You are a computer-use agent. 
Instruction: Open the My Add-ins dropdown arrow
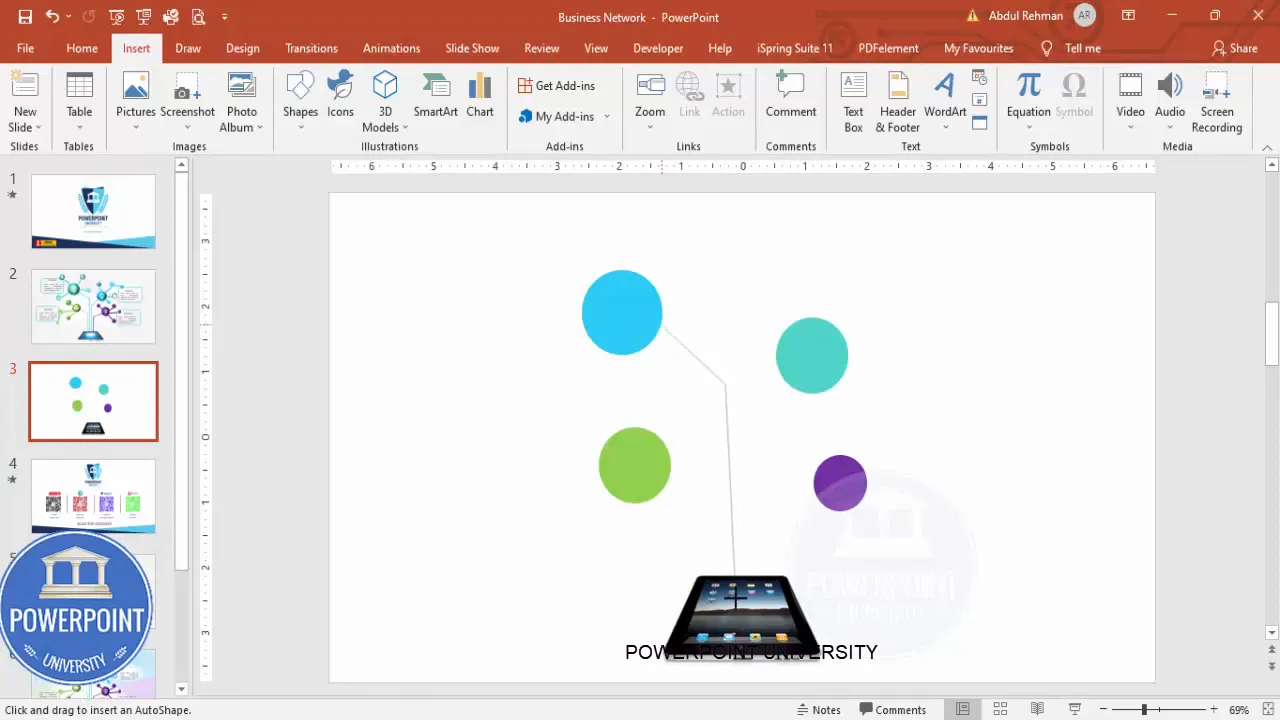[x=607, y=117]
